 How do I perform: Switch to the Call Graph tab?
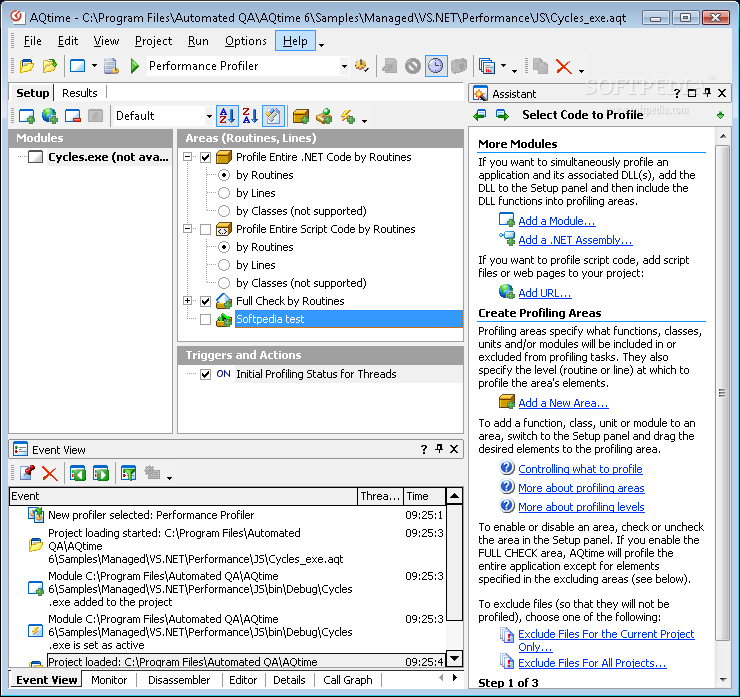pos(348,680)
